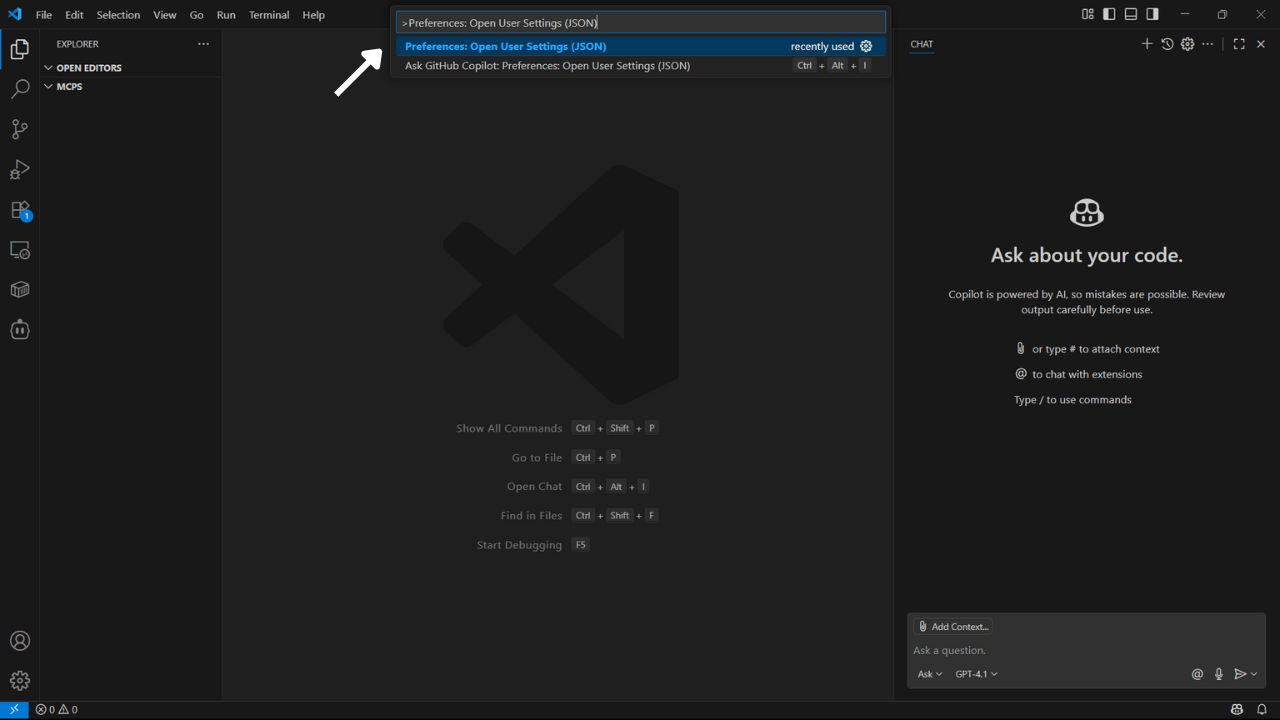Viewport: 1280px width, 720px height.
Task: Open the Terminal menu
Action: point(269,15)
